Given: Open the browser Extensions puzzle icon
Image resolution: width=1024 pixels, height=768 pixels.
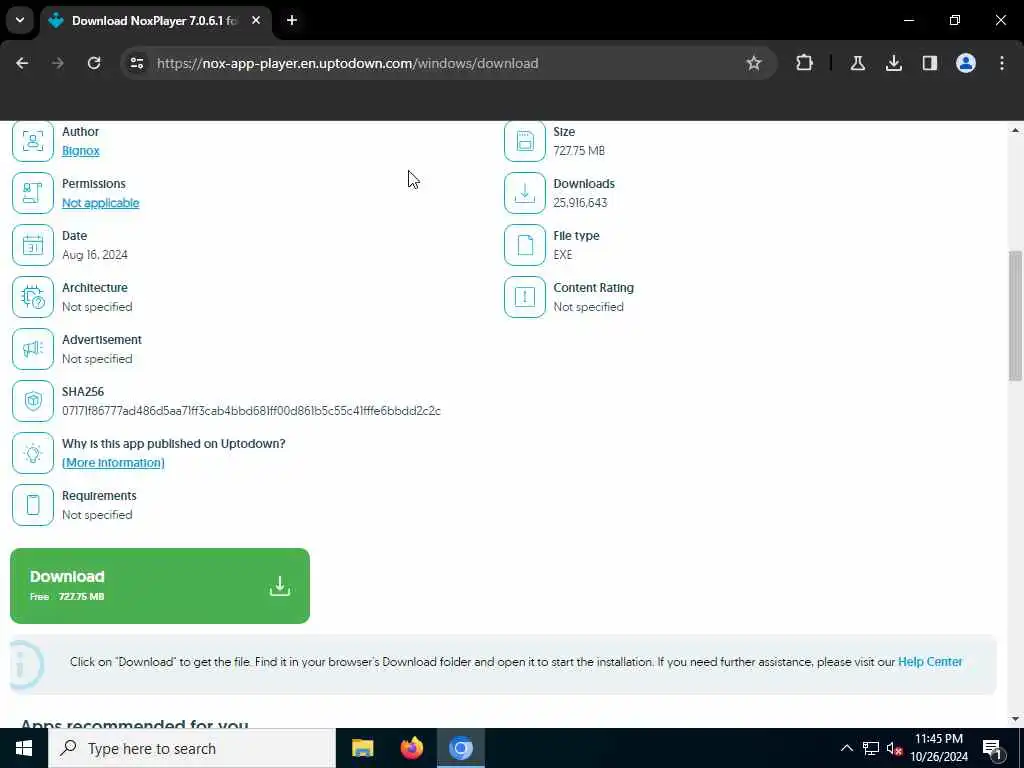Looking at the screenshot, I should click(805, 63).
